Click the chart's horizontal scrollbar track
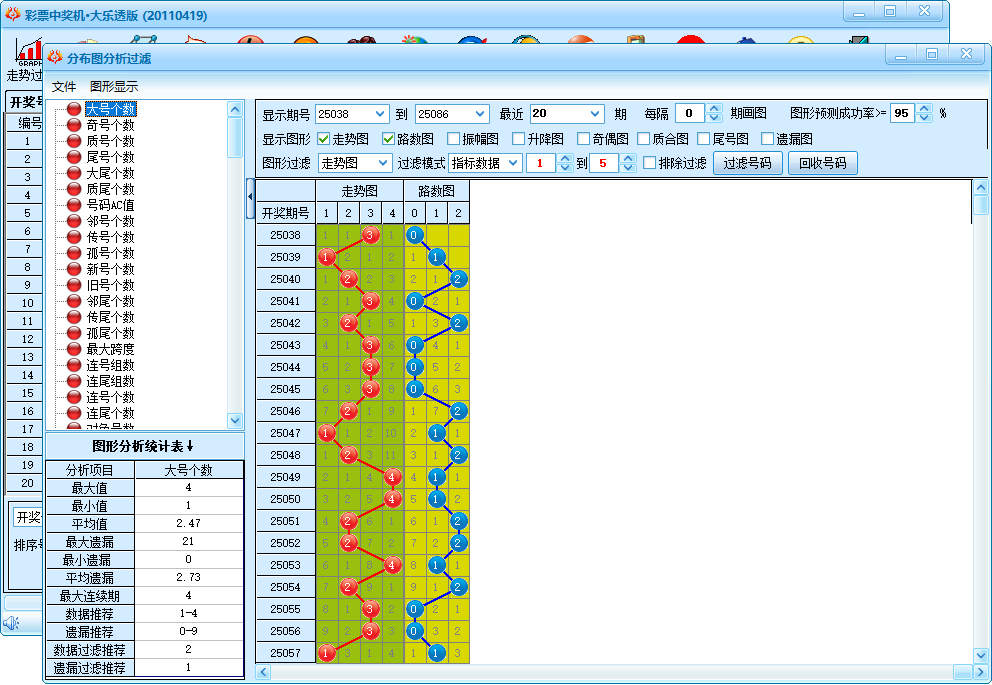This screenshot has height=685, width=992. tap(600, 672)
